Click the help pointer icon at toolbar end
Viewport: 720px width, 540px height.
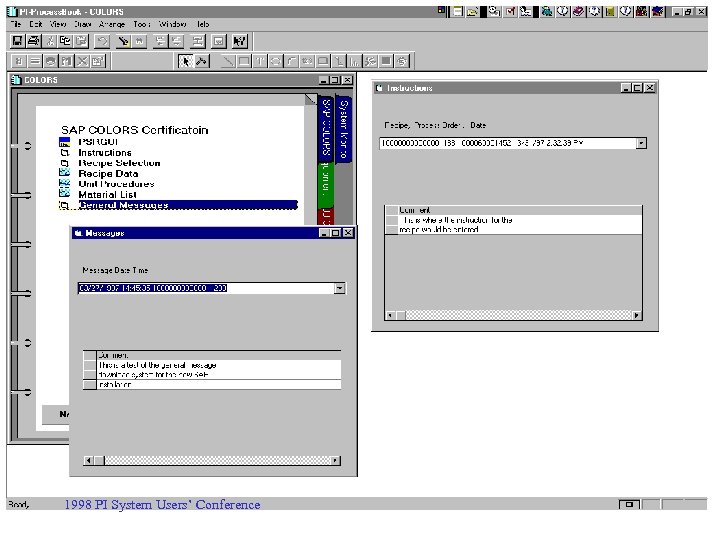[x=239, y=41]
